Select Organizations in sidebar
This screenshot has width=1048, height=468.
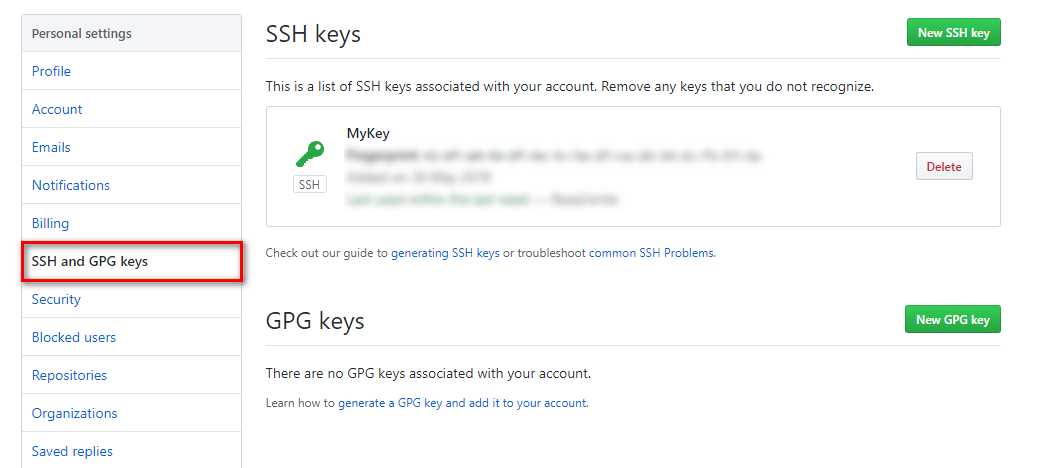click(x=74, y=413)
